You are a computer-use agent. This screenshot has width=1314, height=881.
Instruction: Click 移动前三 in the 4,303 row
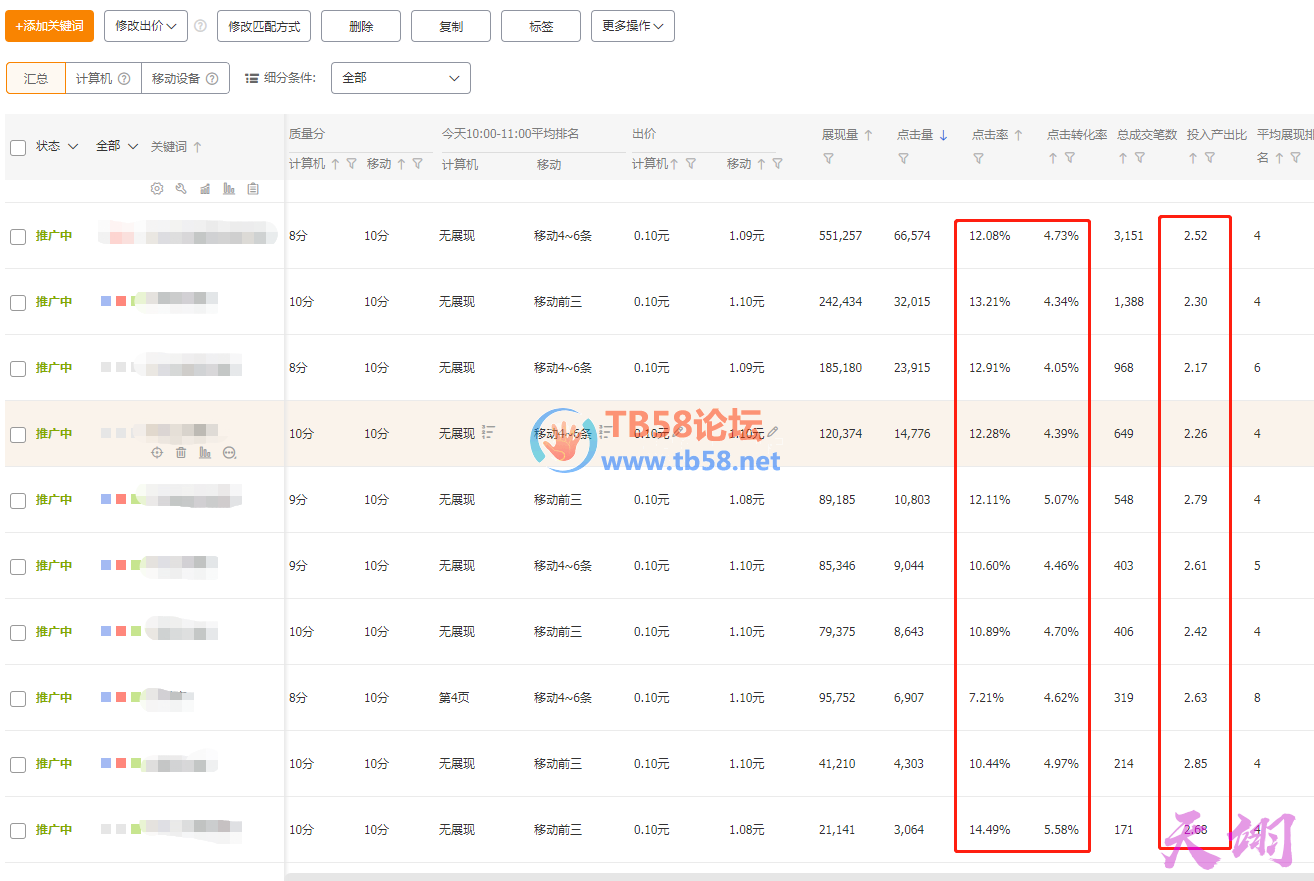point(558,764)
